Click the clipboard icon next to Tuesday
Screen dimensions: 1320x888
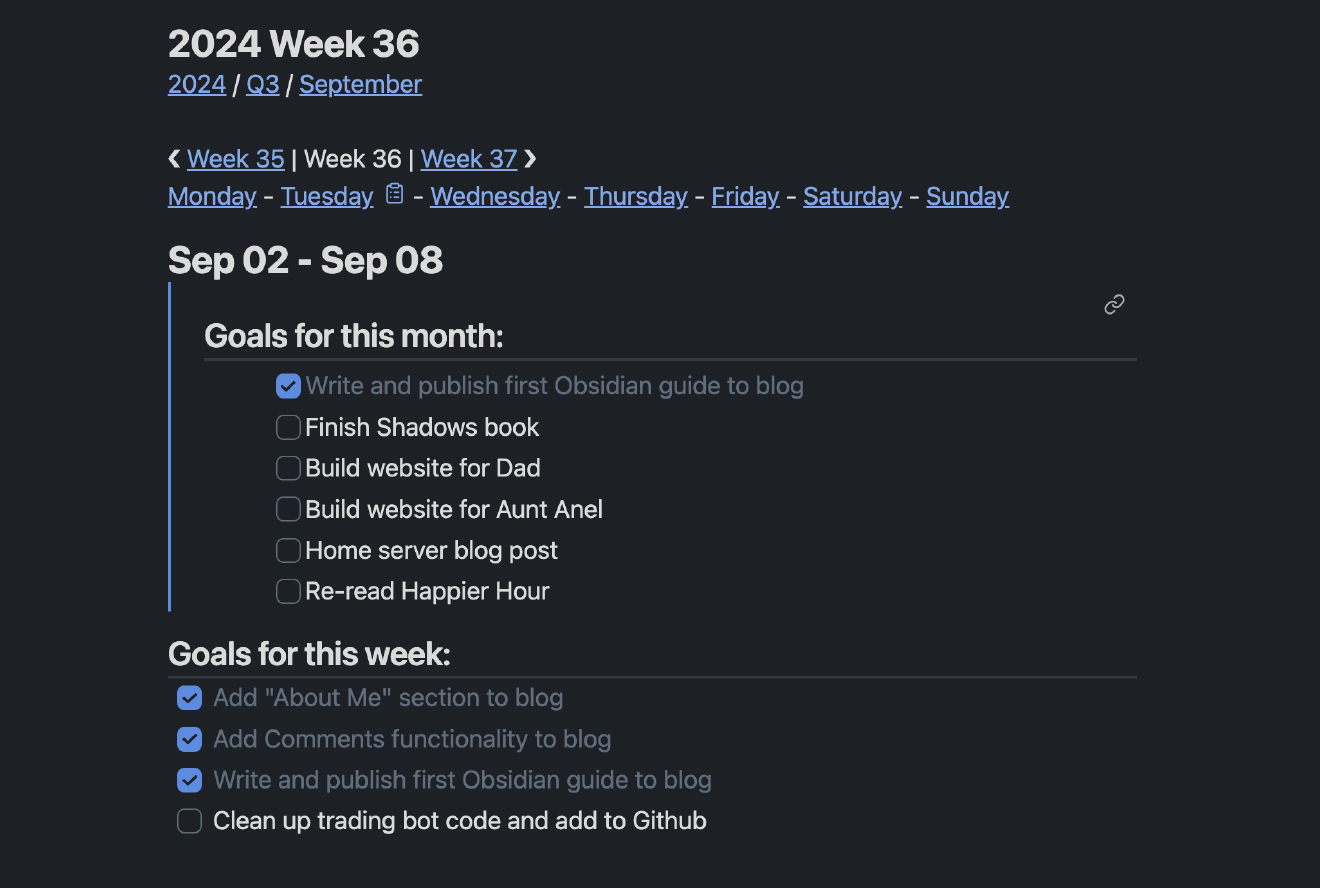[393, 193]
